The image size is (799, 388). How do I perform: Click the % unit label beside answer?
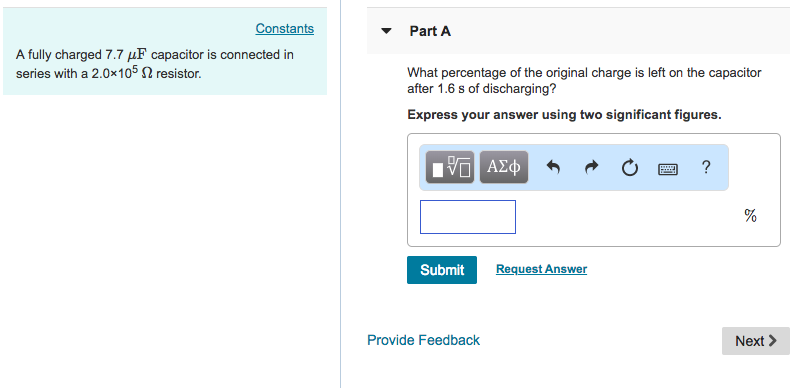tap(750, 216)
